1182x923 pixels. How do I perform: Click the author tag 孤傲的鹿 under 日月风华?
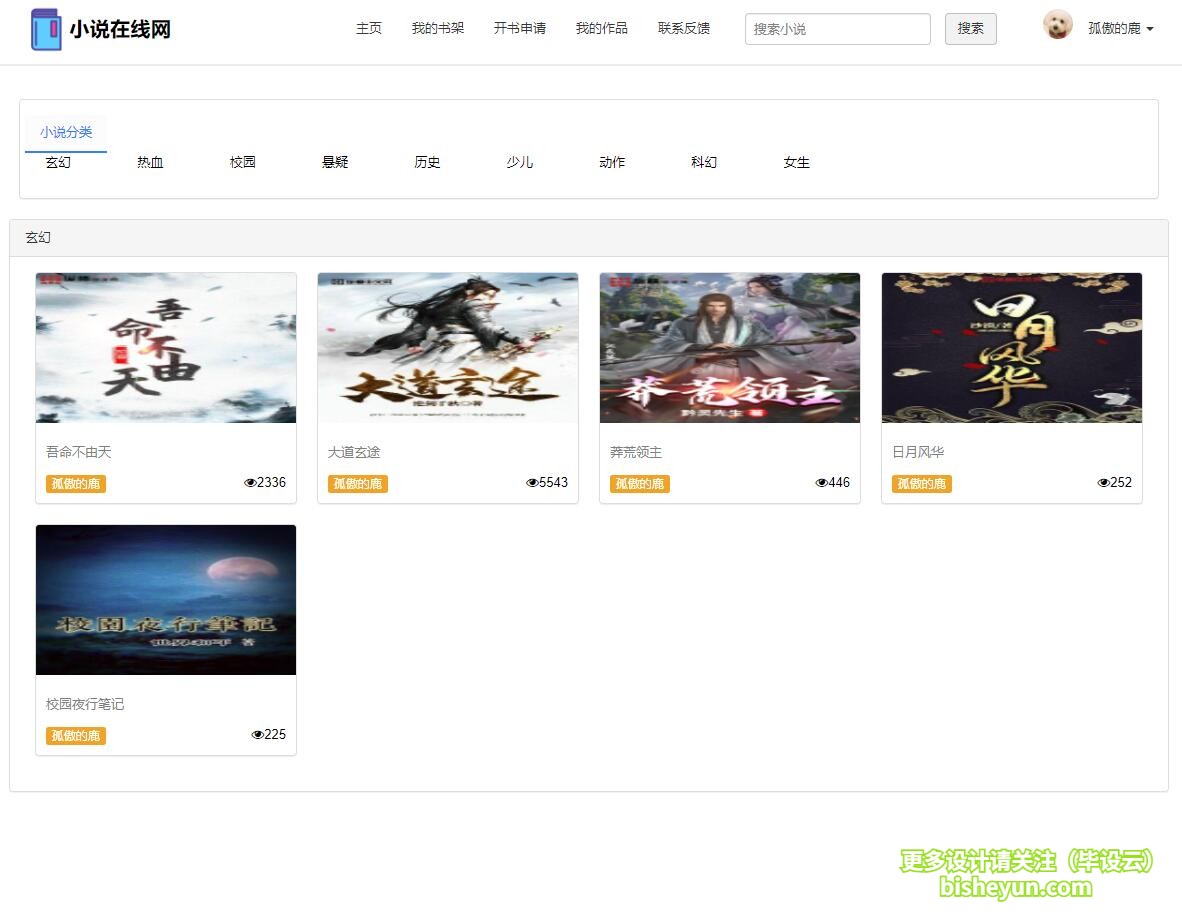(921, 483)
